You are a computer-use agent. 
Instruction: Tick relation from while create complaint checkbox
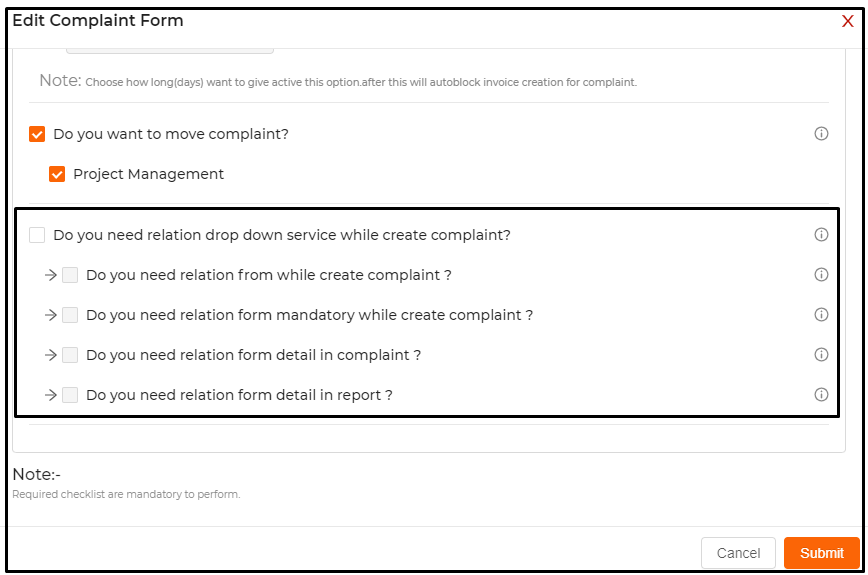tap(70, 275)
